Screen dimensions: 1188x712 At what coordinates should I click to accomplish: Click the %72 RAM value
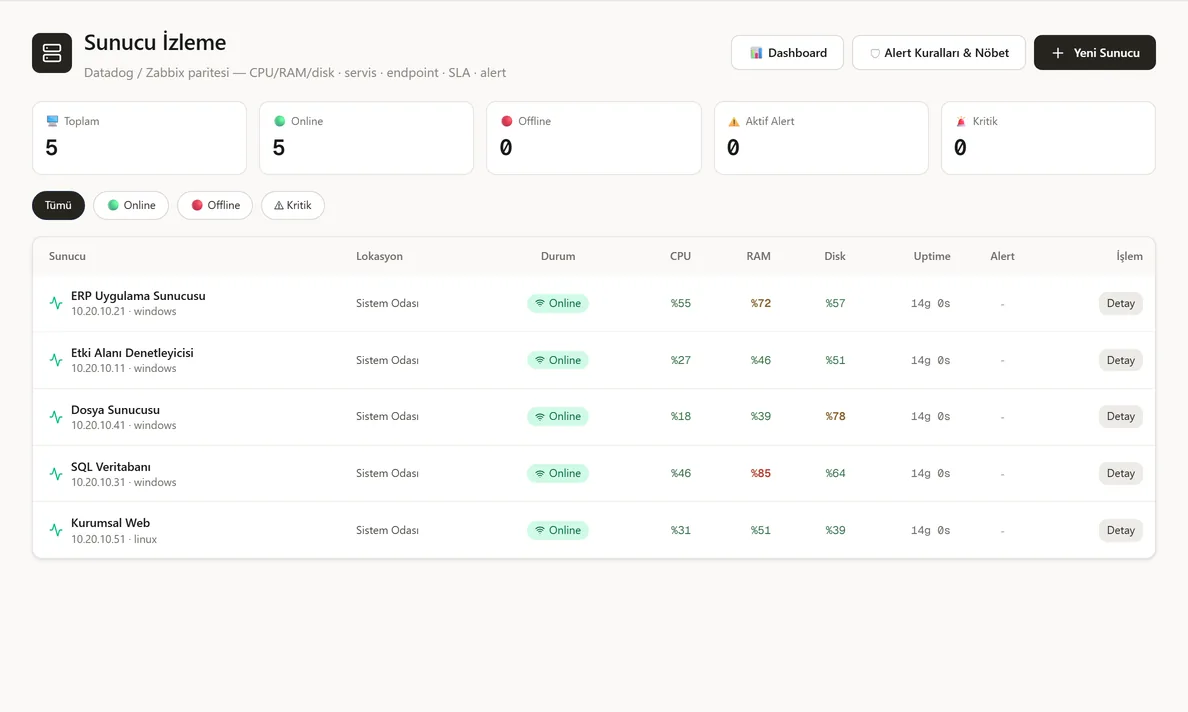[761, 303]
